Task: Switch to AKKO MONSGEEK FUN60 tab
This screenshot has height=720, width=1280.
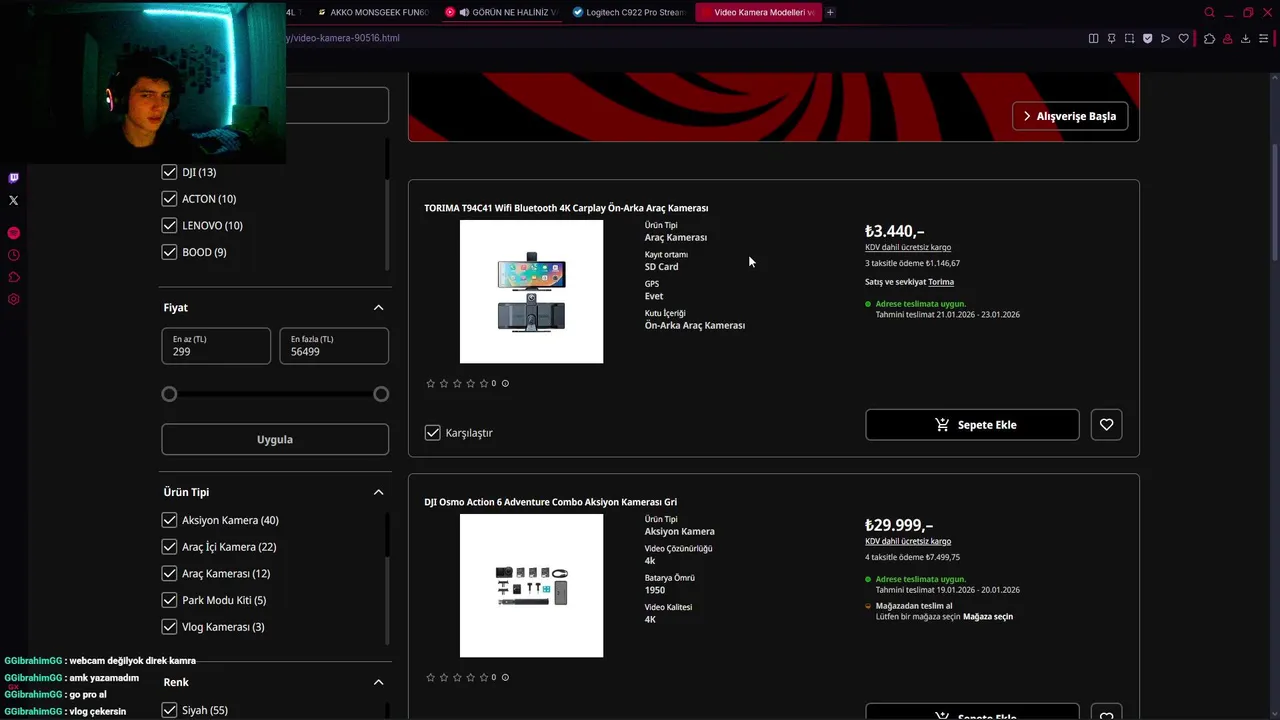Action: pyautogui.click(x=372, y=12)
